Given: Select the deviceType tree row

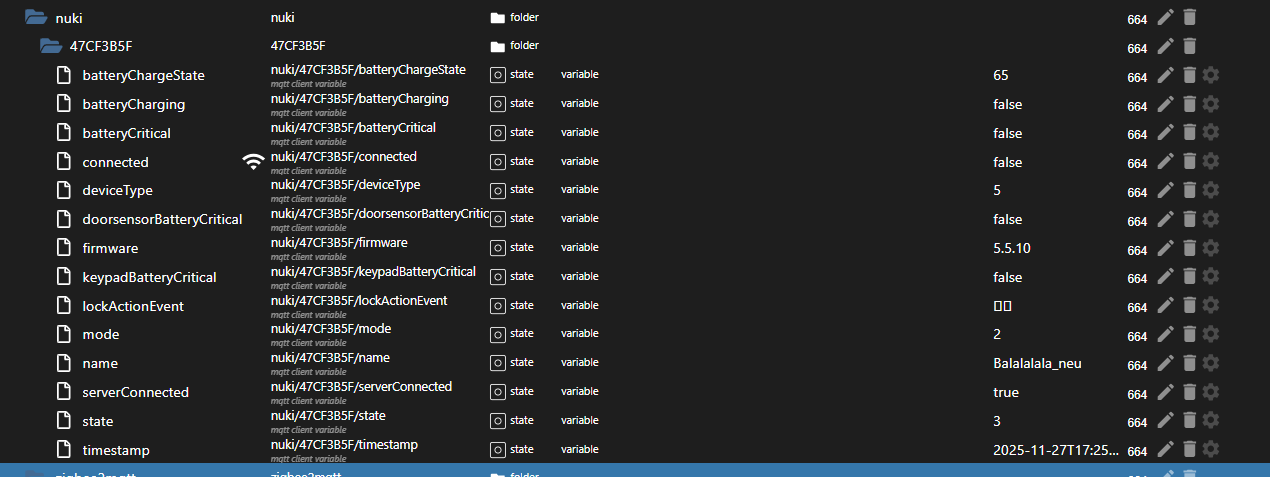Looking at the screenshot, I should 635,190.
